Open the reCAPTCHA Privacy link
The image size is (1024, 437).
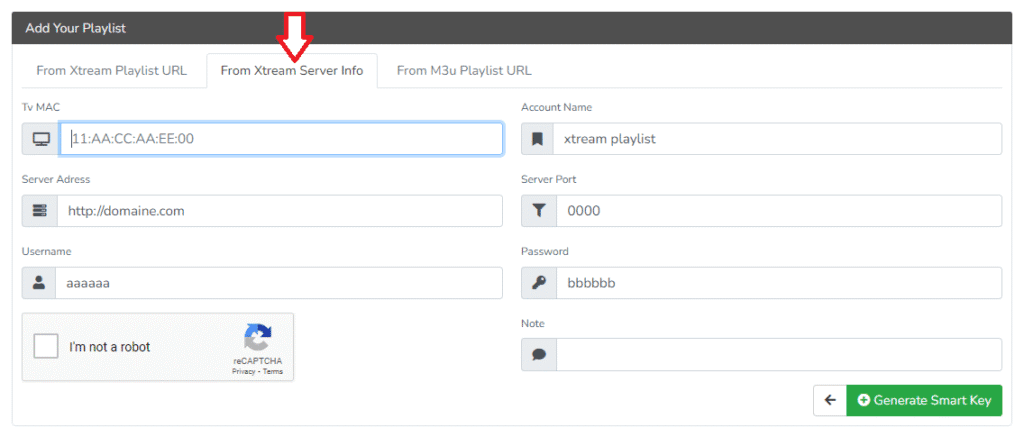point(243,372)
